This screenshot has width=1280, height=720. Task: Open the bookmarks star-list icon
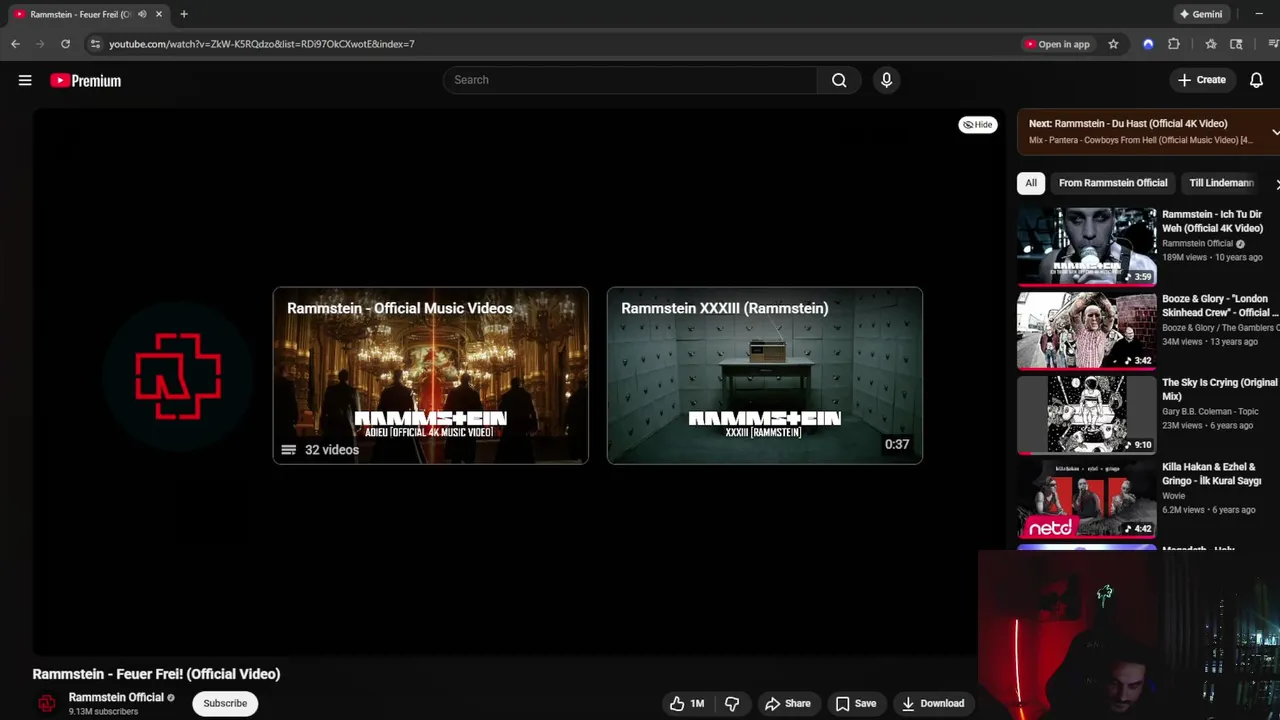(1211, 44)
